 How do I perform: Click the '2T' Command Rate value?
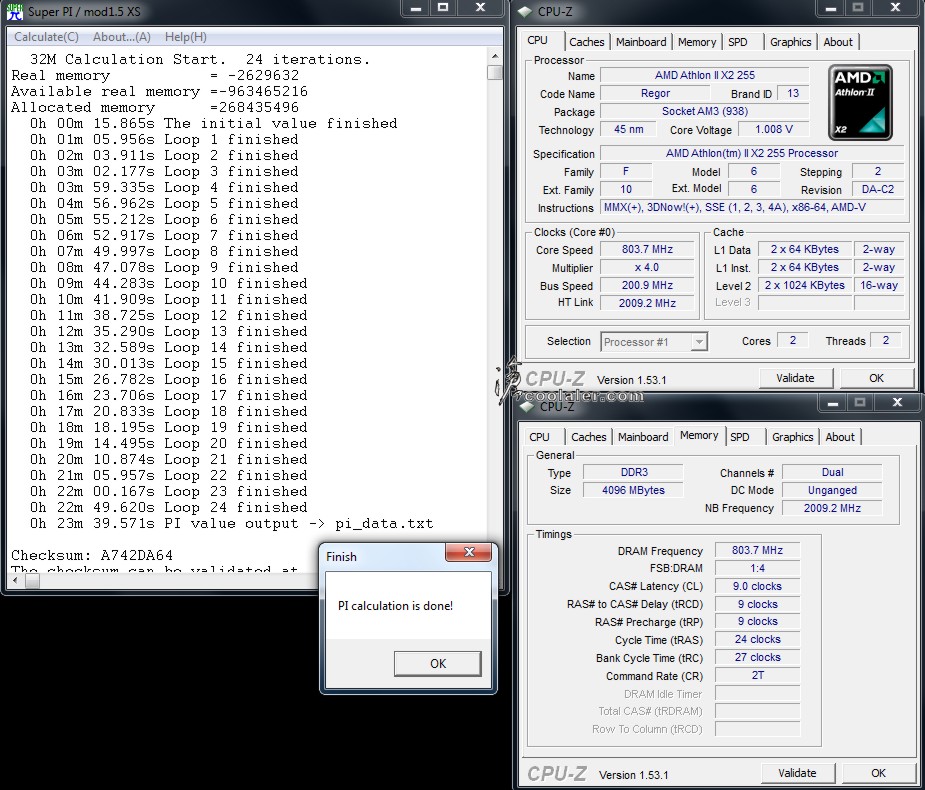click(757, 676)
